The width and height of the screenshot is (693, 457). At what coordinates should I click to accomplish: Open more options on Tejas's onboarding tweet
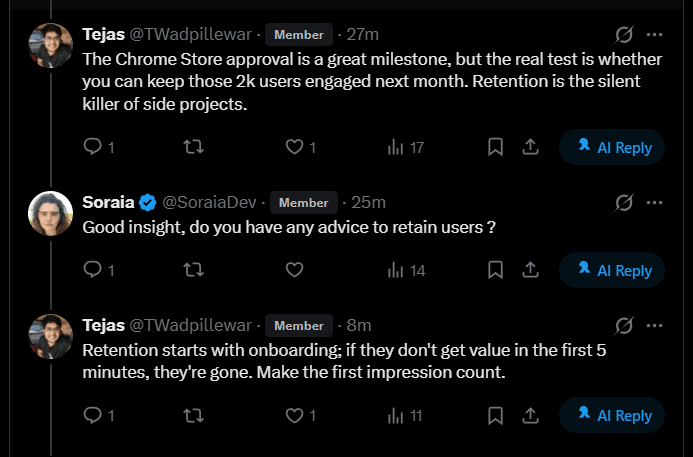(655, 325)
